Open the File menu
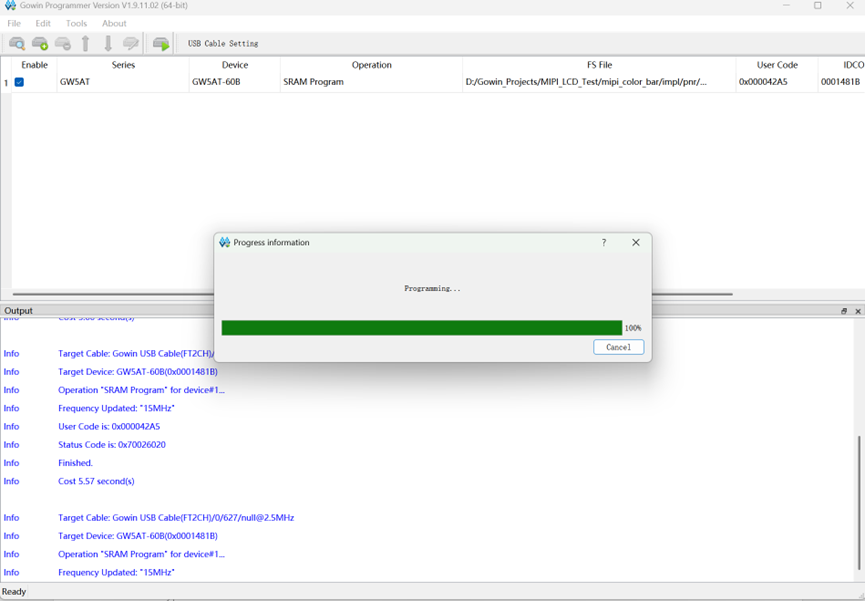 click(x=14, y=23)
